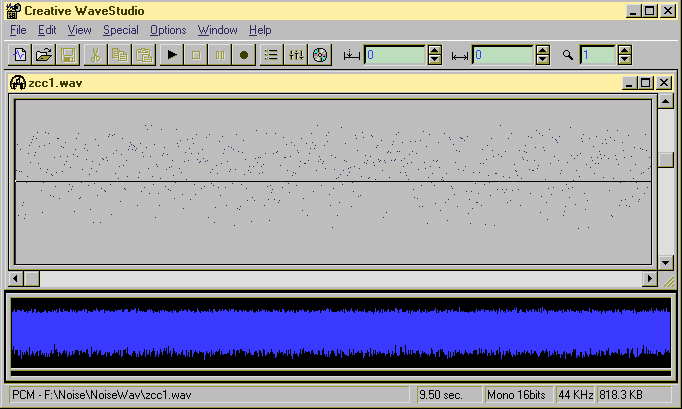Viewport: 682px width, 409px height.
Task: Open the Help menu
Action: (260, 30)
